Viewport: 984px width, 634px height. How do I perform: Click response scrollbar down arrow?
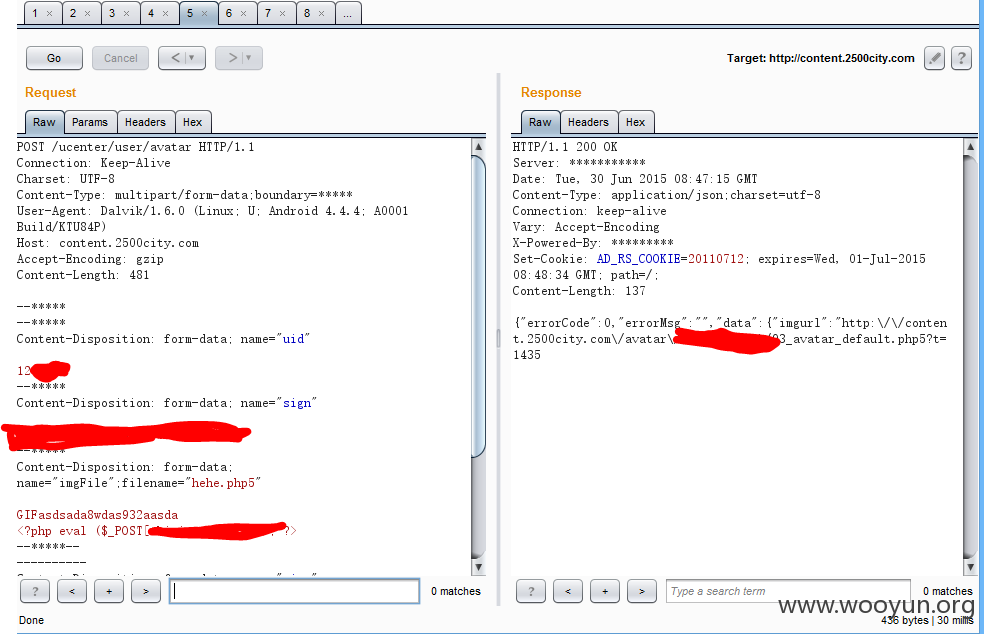pos(970,567)
